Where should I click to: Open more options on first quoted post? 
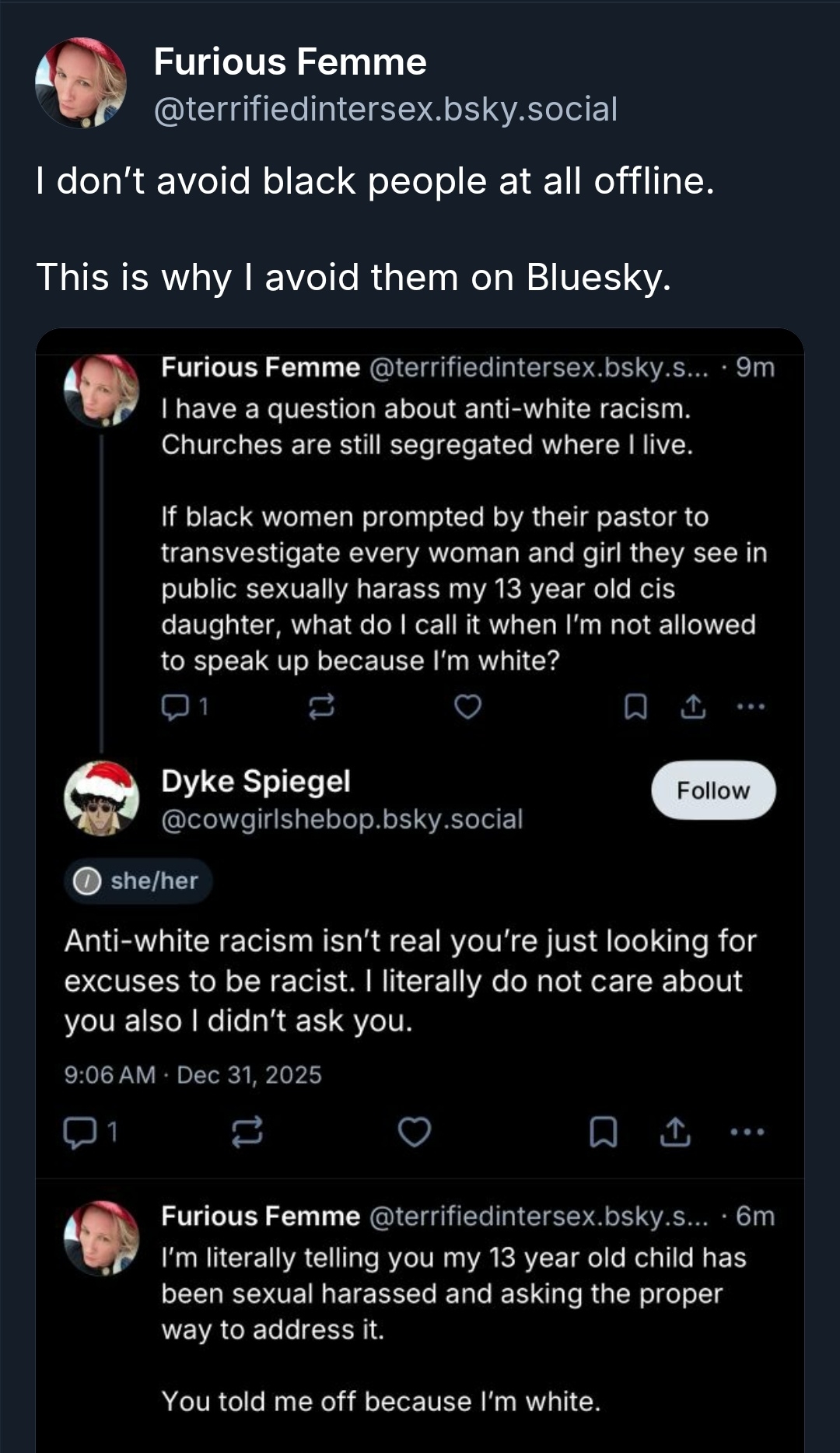(751, 706)
